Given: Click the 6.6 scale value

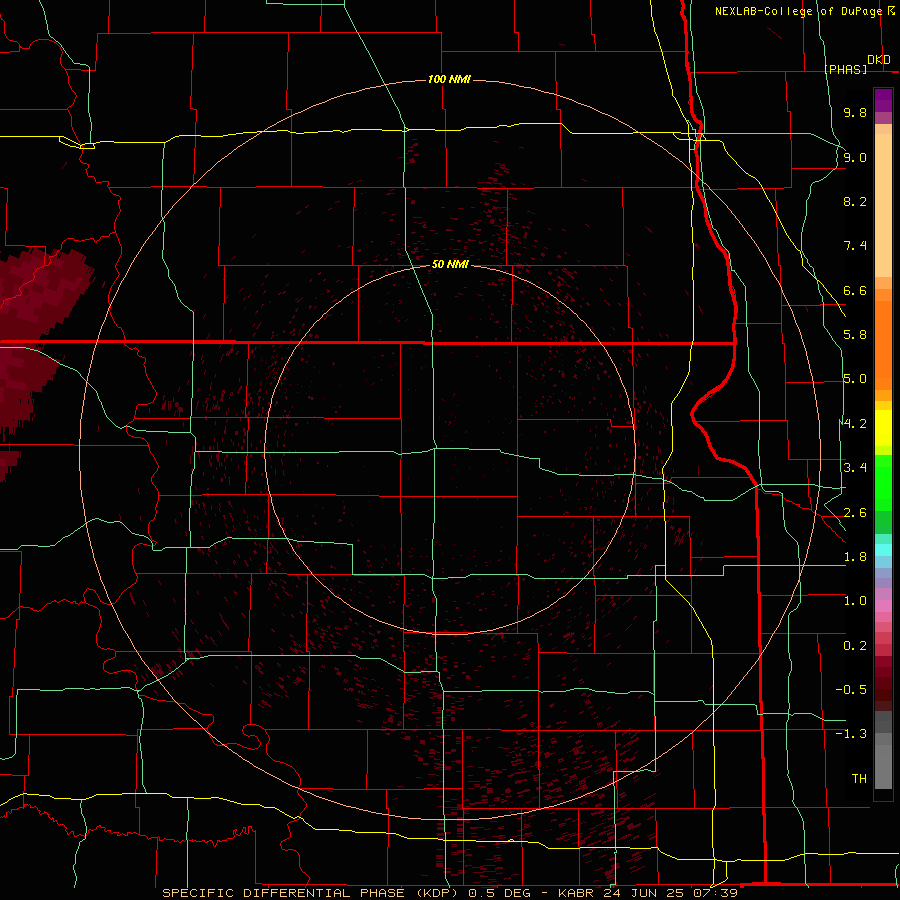Looking at the screenshot, I should point(855,290).
